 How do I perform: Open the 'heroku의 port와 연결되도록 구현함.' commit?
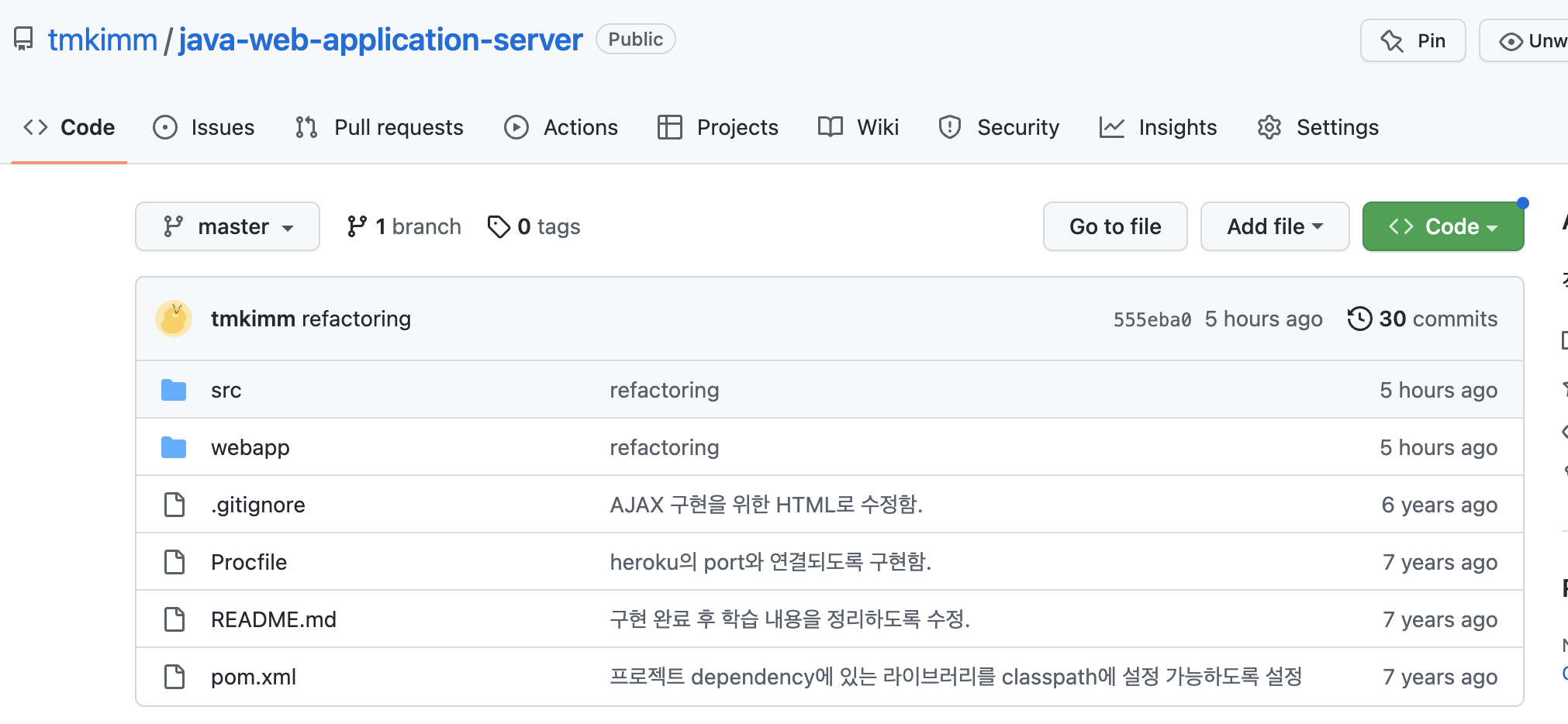(771, 562)
